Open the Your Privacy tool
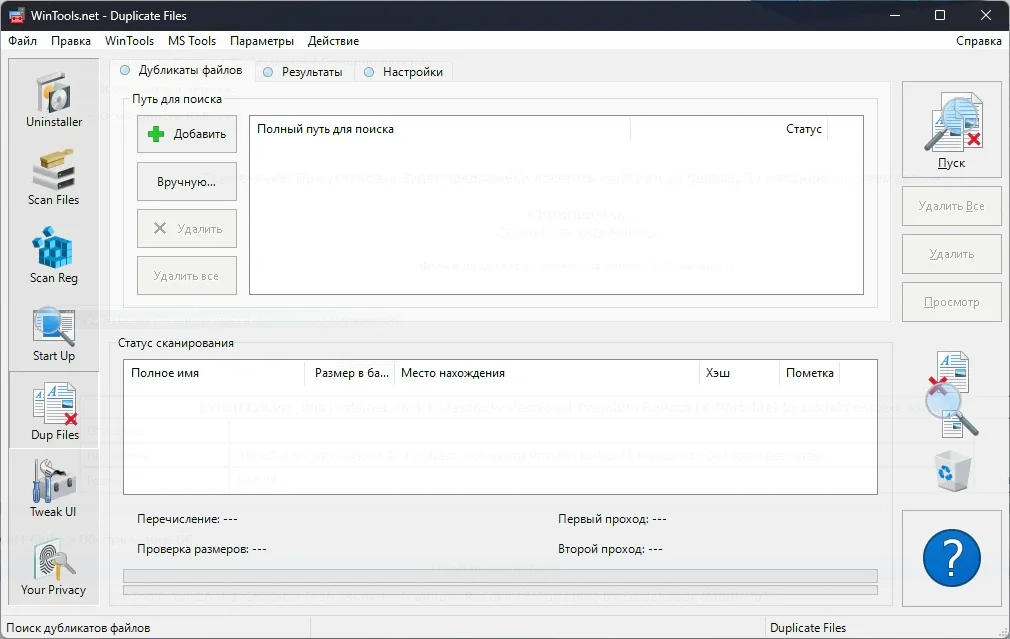 [54, 567]
